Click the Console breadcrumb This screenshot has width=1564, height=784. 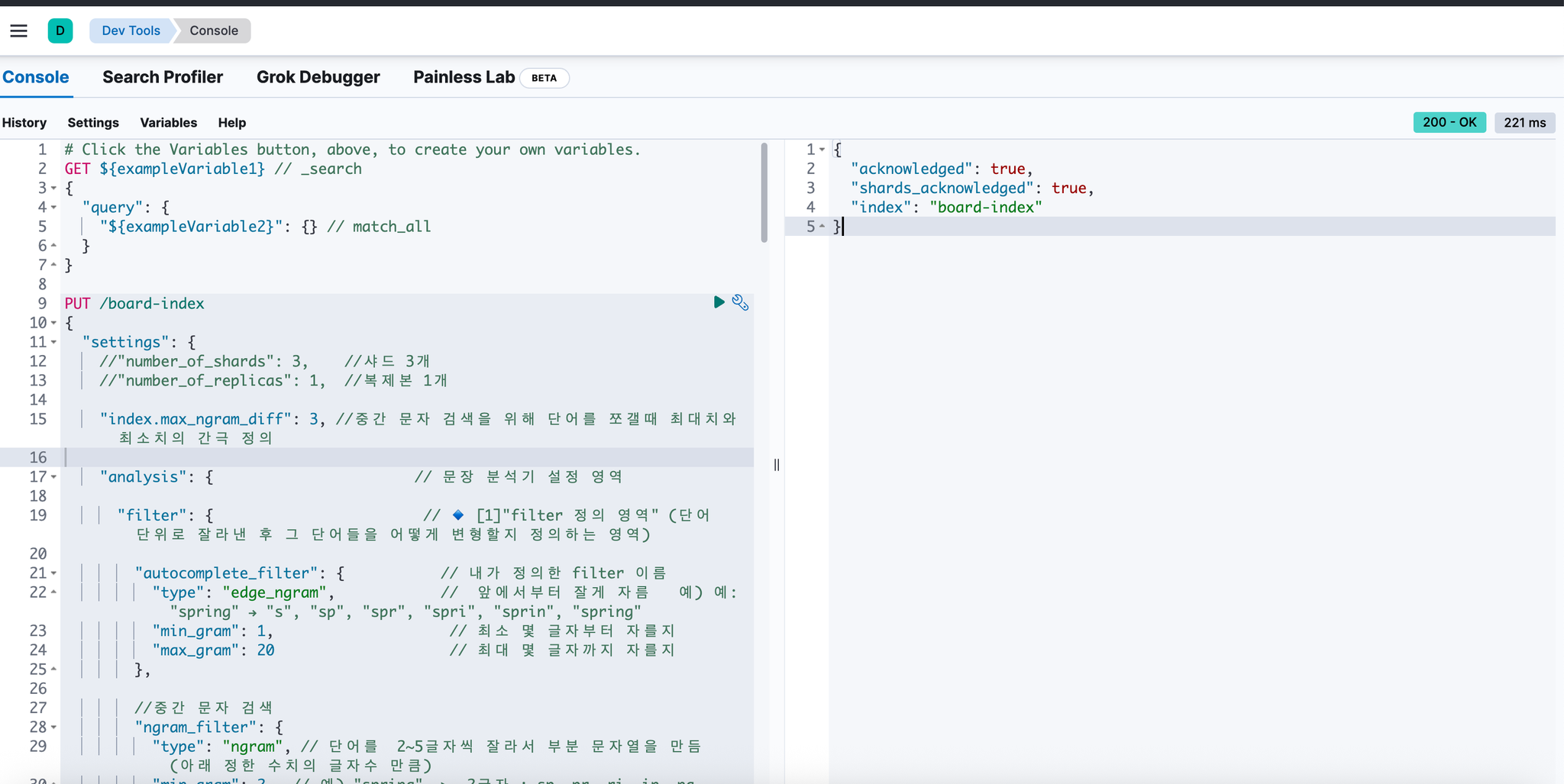(214, 31)
